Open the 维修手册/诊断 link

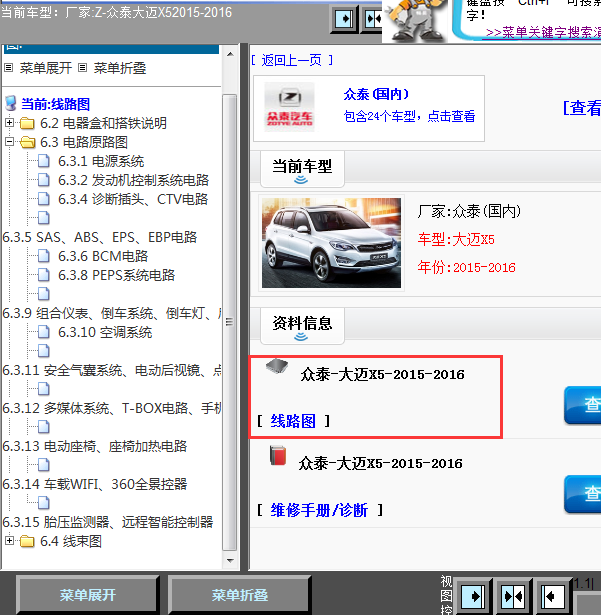coord(319,510)
